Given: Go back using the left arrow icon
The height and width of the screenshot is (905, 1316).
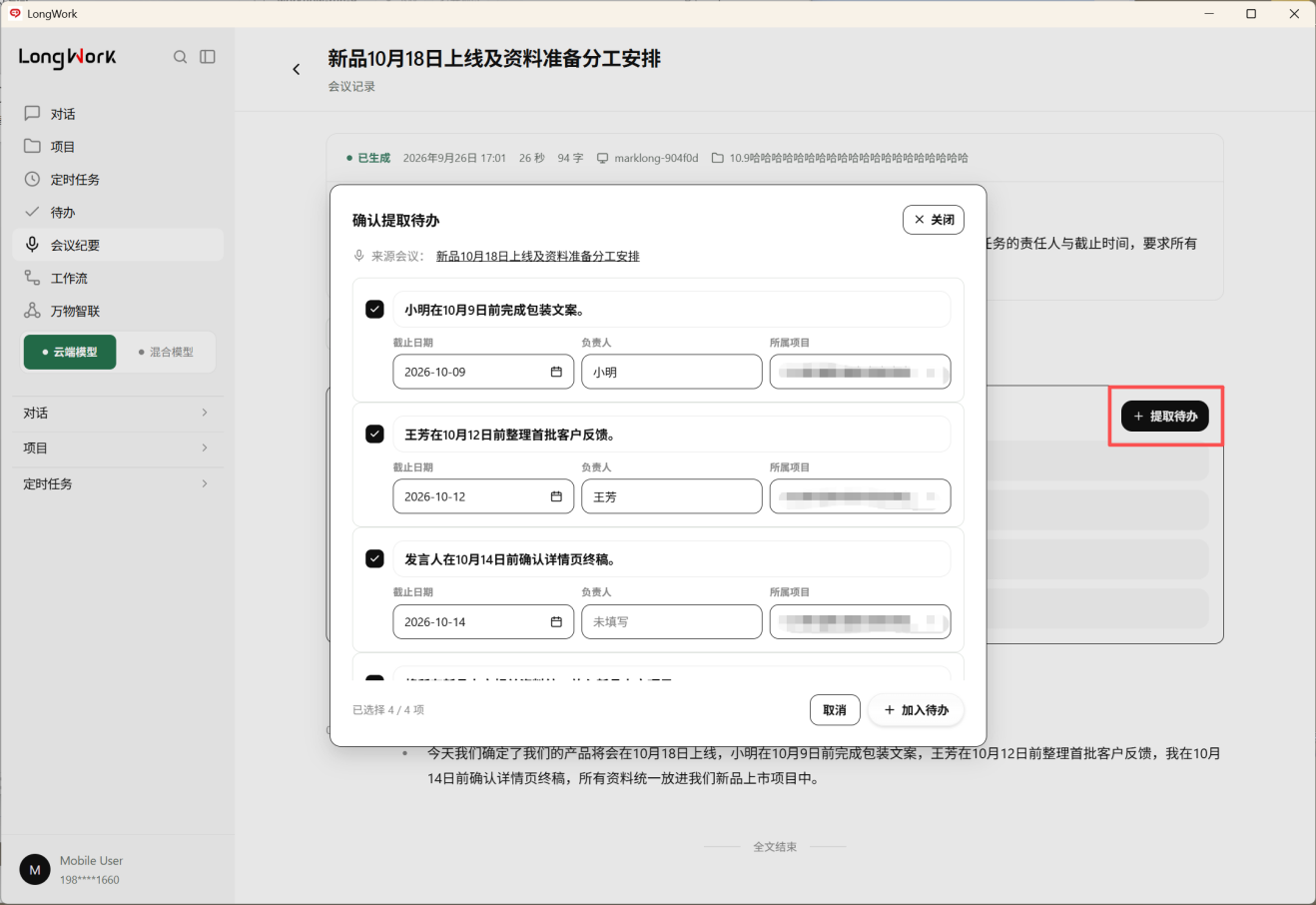Looking at the screenshot, I should (297, 69).
